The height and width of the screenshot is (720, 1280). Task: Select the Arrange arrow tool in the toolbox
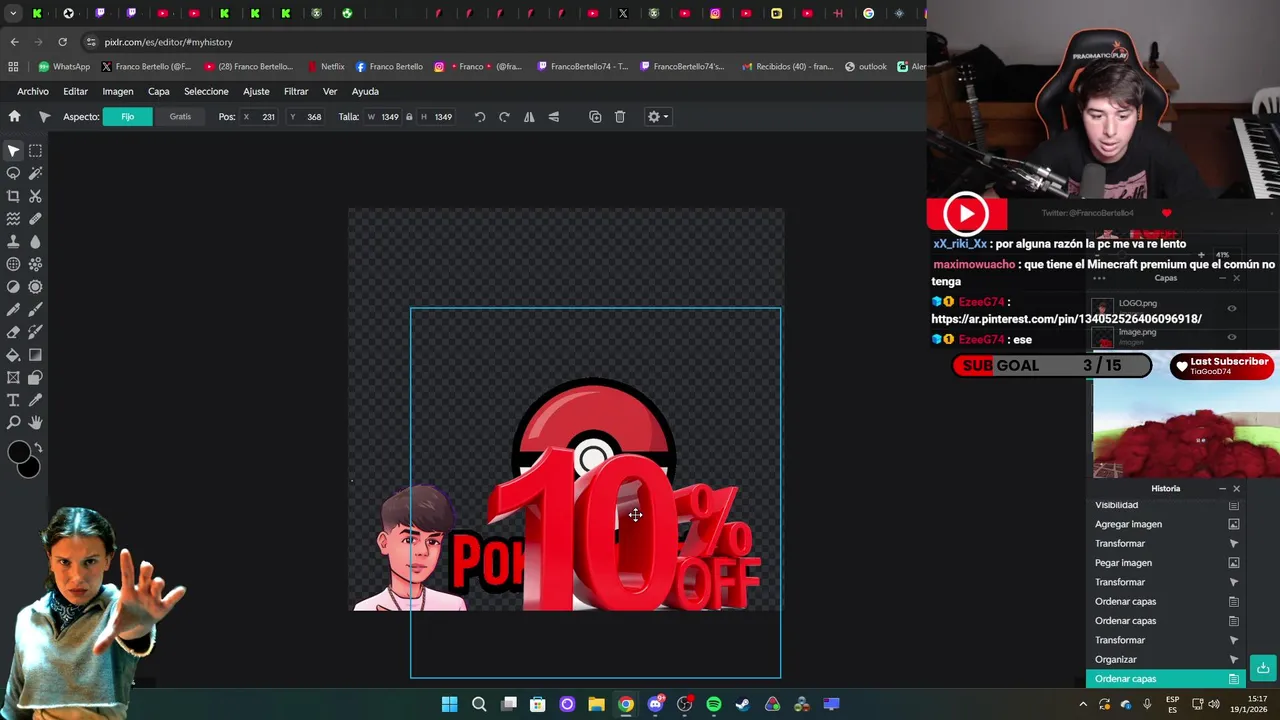coord(13,151)
